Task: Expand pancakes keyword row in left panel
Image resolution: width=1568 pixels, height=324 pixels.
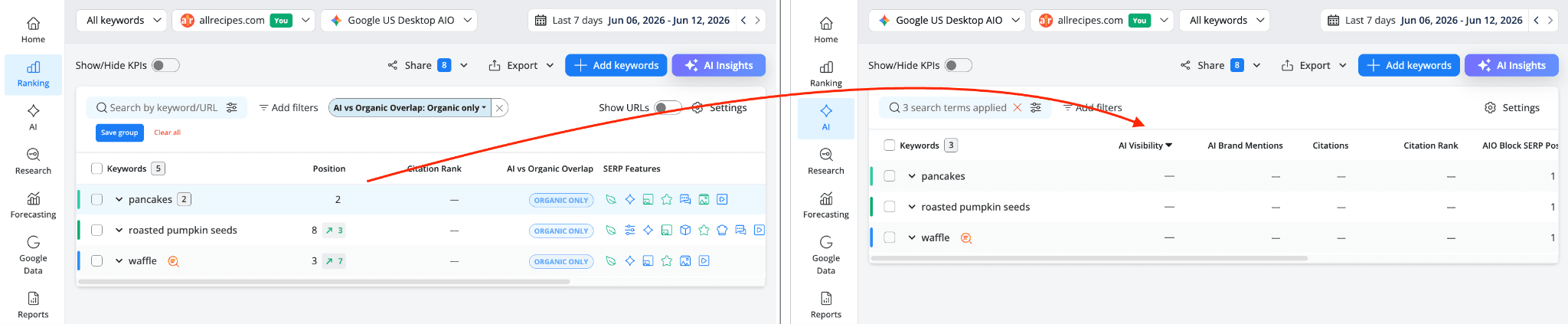Action: pyautogui.click(x=119, y=199)
